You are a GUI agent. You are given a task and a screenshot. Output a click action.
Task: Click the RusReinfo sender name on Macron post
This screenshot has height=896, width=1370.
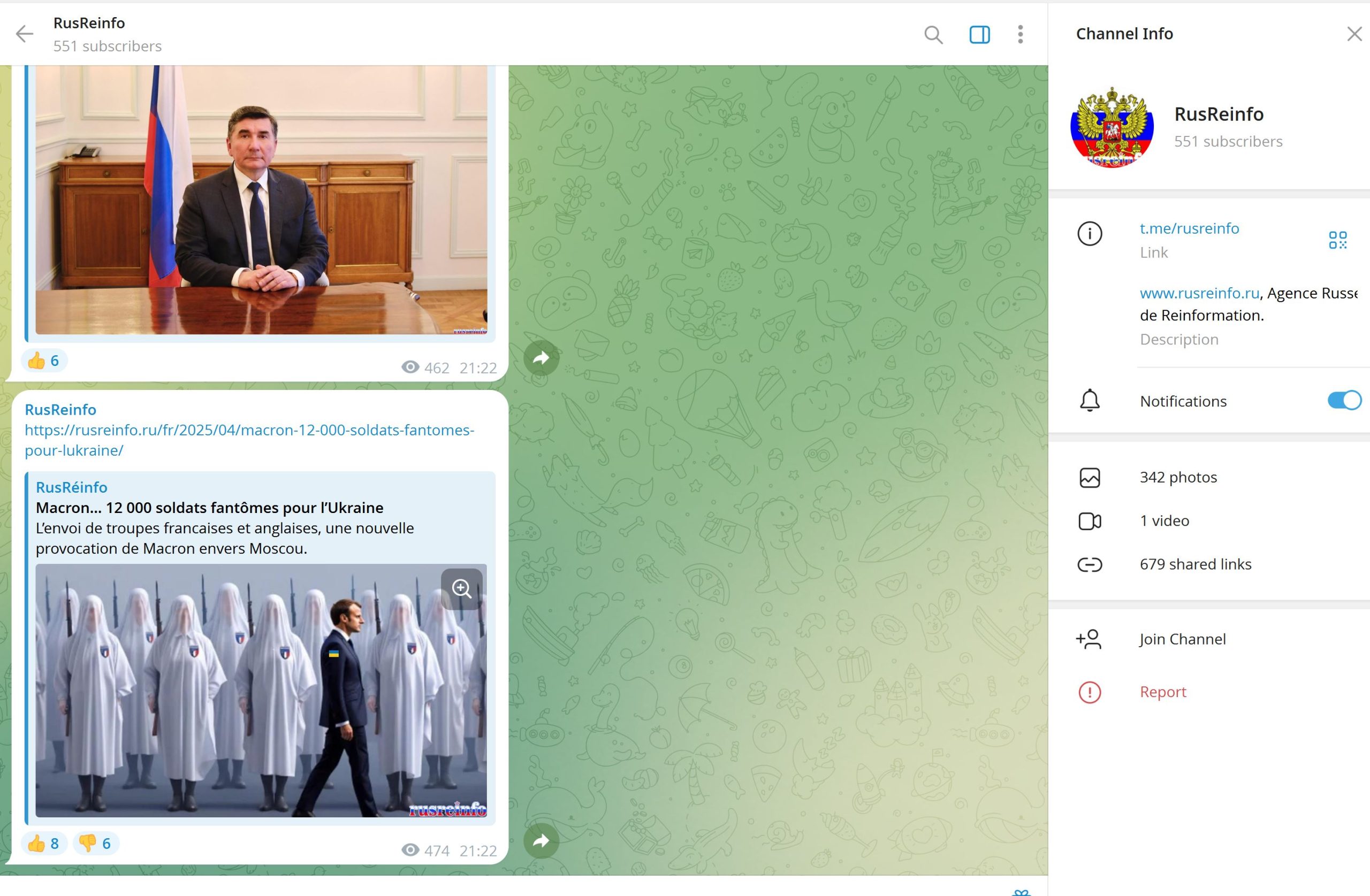click(x=60, y=410)
